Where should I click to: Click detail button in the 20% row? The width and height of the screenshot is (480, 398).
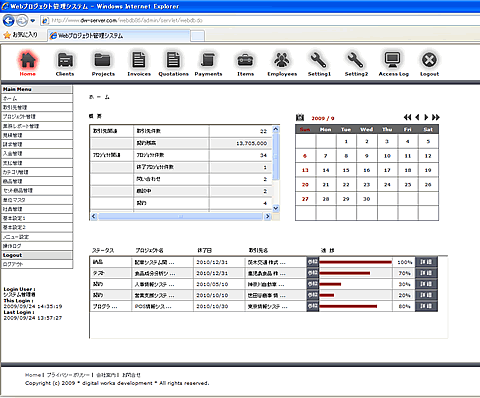click(x=426, y=295)
